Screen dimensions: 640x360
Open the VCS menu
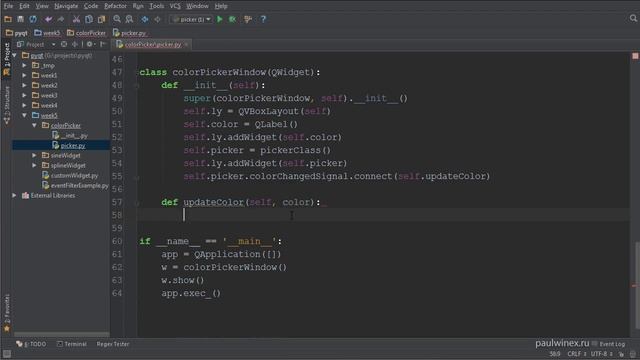point(175,6)
